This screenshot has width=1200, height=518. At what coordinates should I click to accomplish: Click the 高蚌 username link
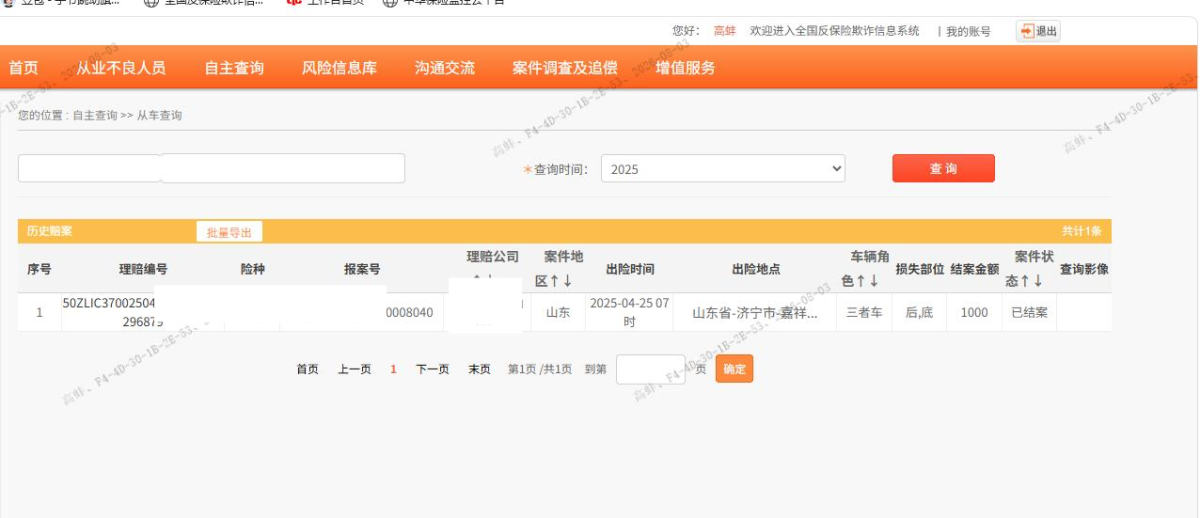point(724,31)
